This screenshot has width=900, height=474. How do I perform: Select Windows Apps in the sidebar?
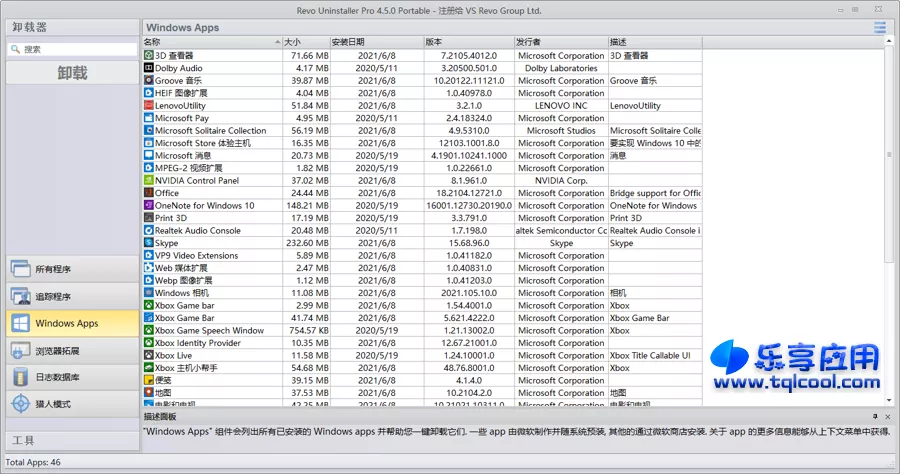[x=72, y=323]
